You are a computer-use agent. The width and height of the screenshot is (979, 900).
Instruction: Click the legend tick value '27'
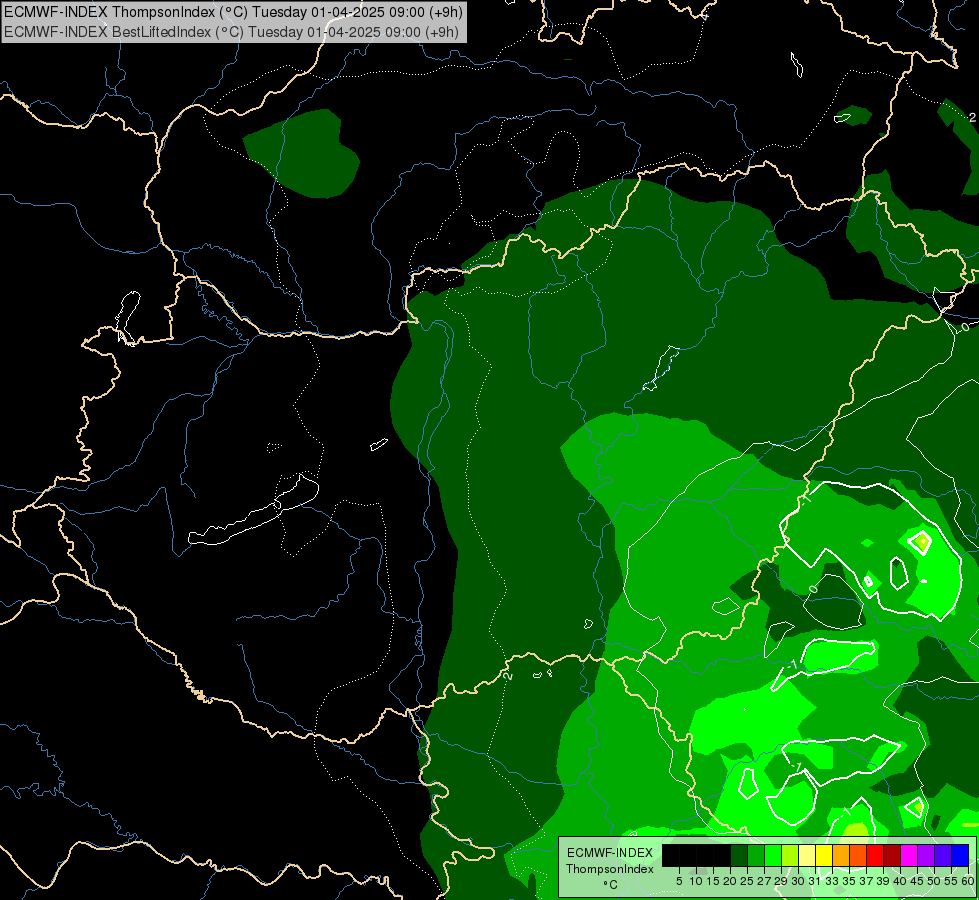tap(764, 881)
